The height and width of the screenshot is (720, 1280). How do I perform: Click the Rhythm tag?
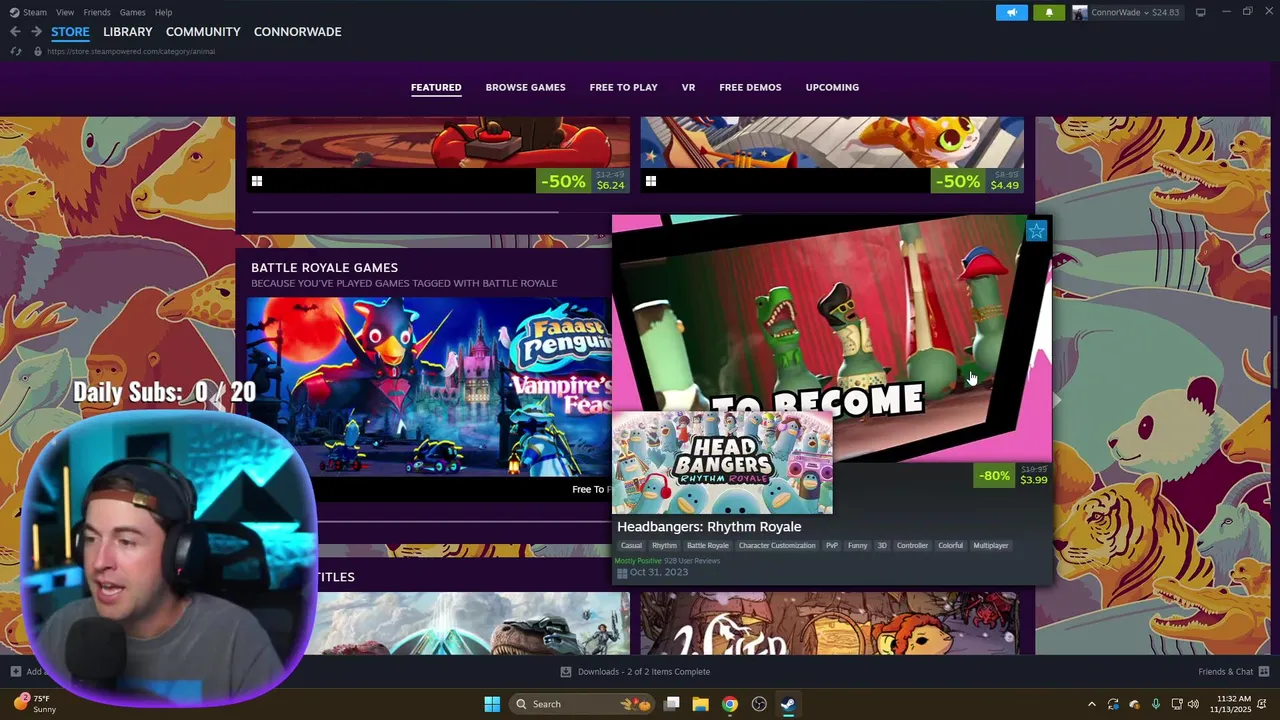click(x=664, y=546)
